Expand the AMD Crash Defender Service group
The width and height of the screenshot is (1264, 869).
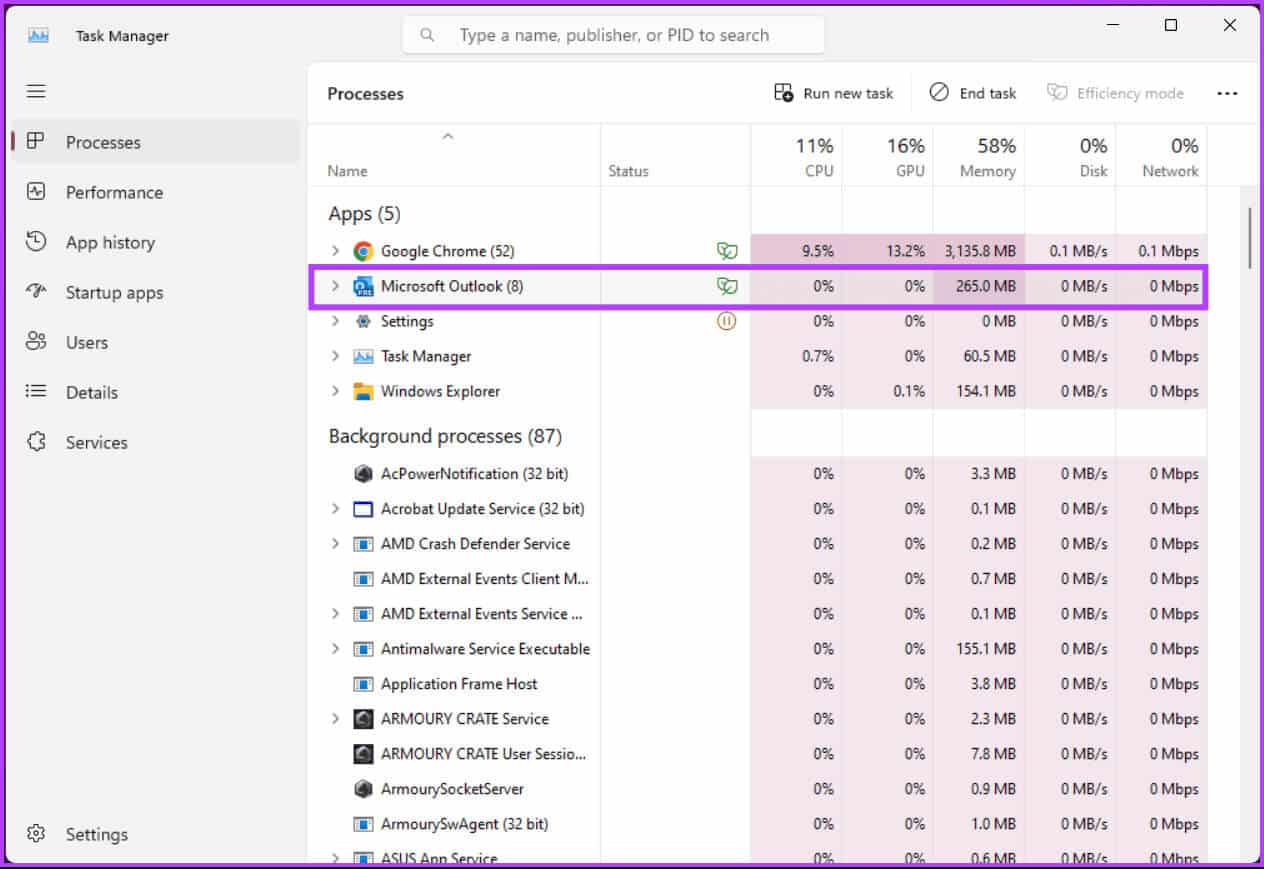[x=335, y=544]
